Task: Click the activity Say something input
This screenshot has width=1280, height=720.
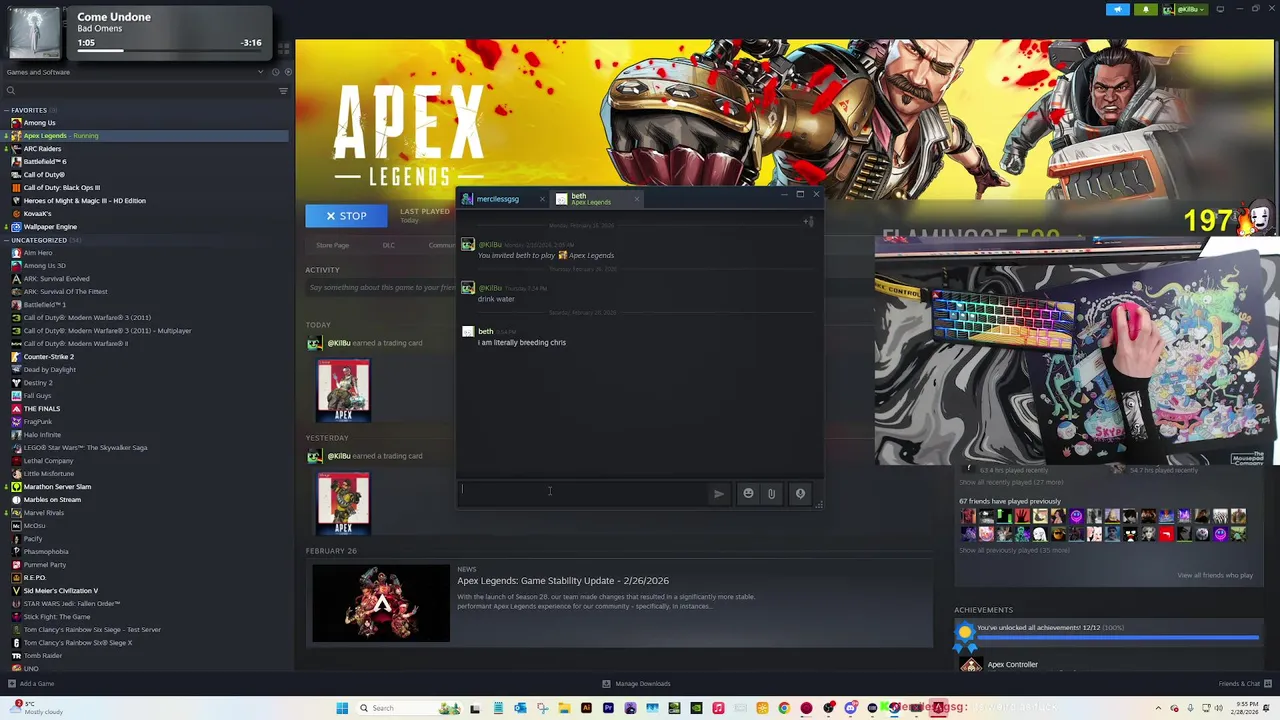Action: pos(380,287)
